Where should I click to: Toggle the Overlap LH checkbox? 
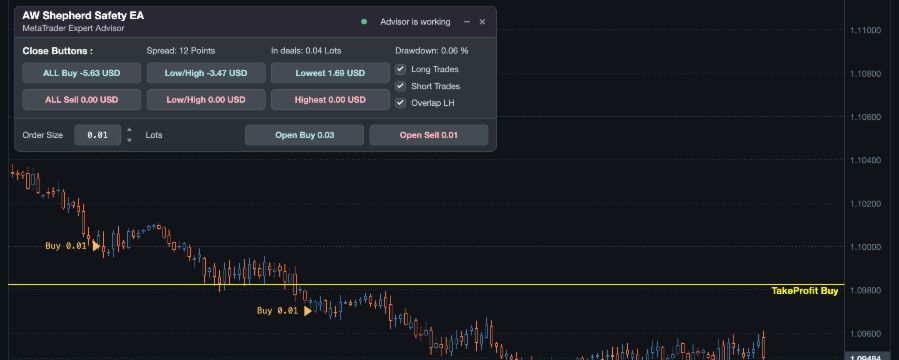[x=401, y=103]
